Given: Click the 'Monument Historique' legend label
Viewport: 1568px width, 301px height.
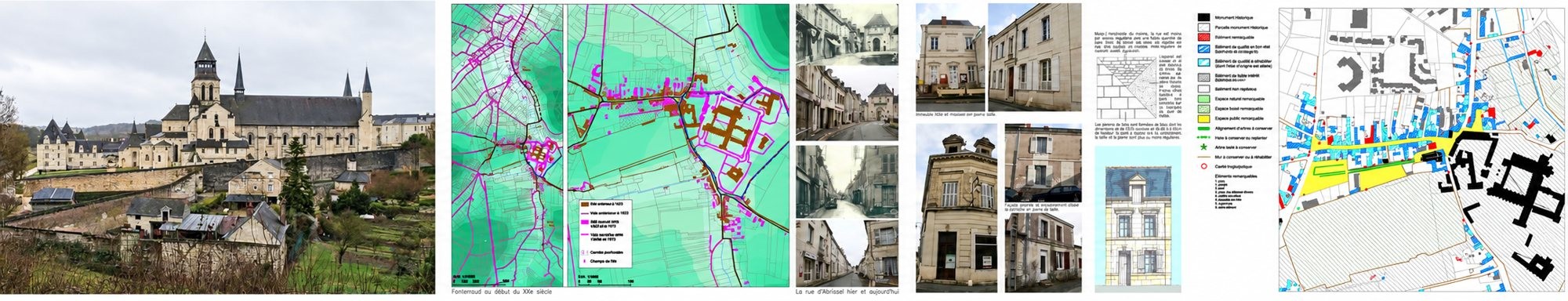Looking at the screenshot, I should (x=1235, y=16).
